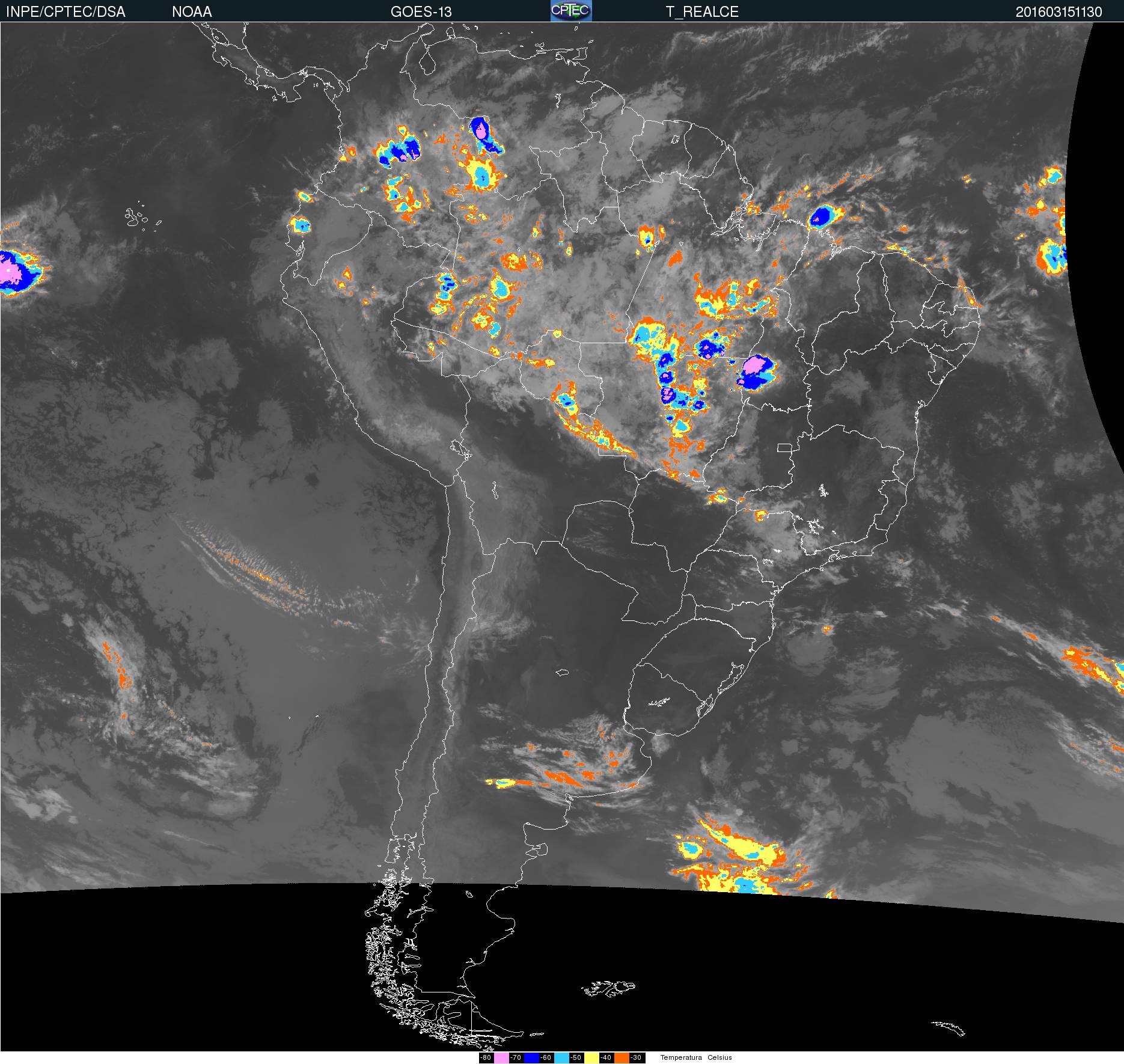Click the INPE/CPTEC/DSA header text
Screen dimensions: 1124x1064
click(x=66, y=12)
